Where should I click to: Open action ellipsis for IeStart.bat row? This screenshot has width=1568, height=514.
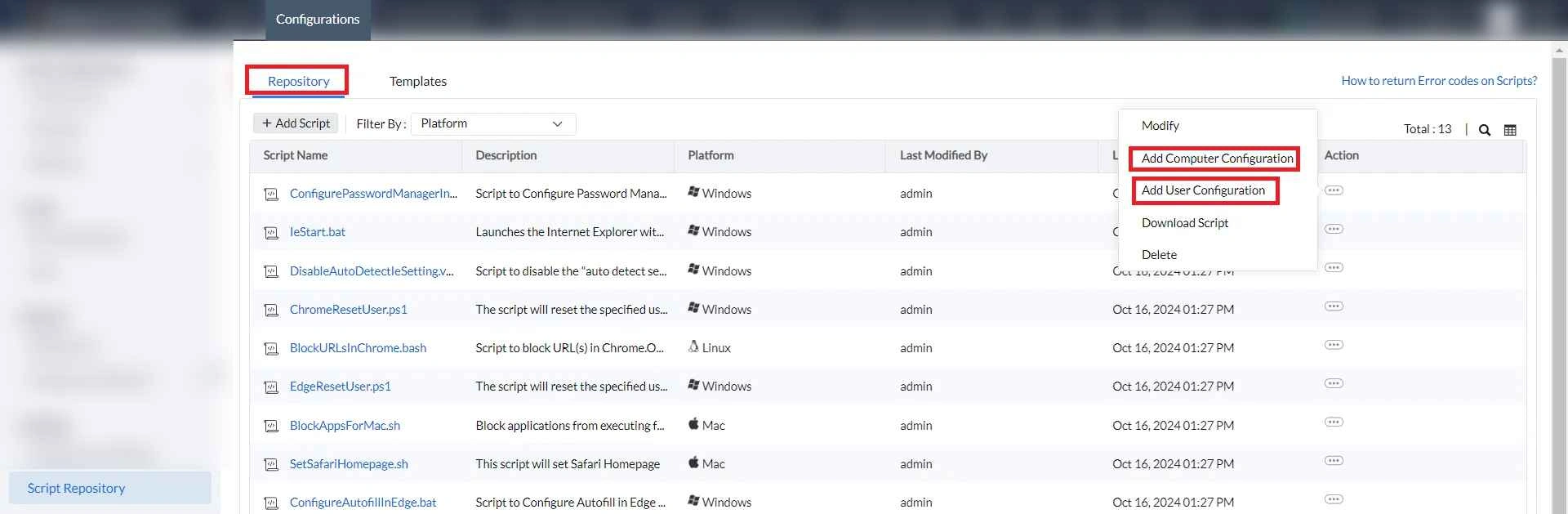click(x=1334, y=229)
